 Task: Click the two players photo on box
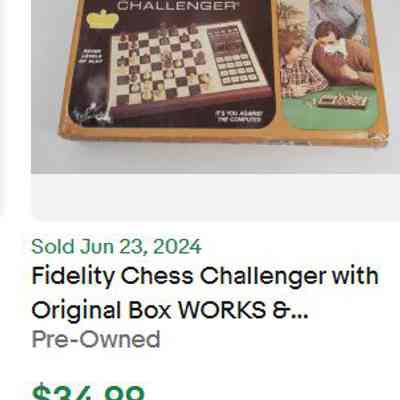(330, 65)
